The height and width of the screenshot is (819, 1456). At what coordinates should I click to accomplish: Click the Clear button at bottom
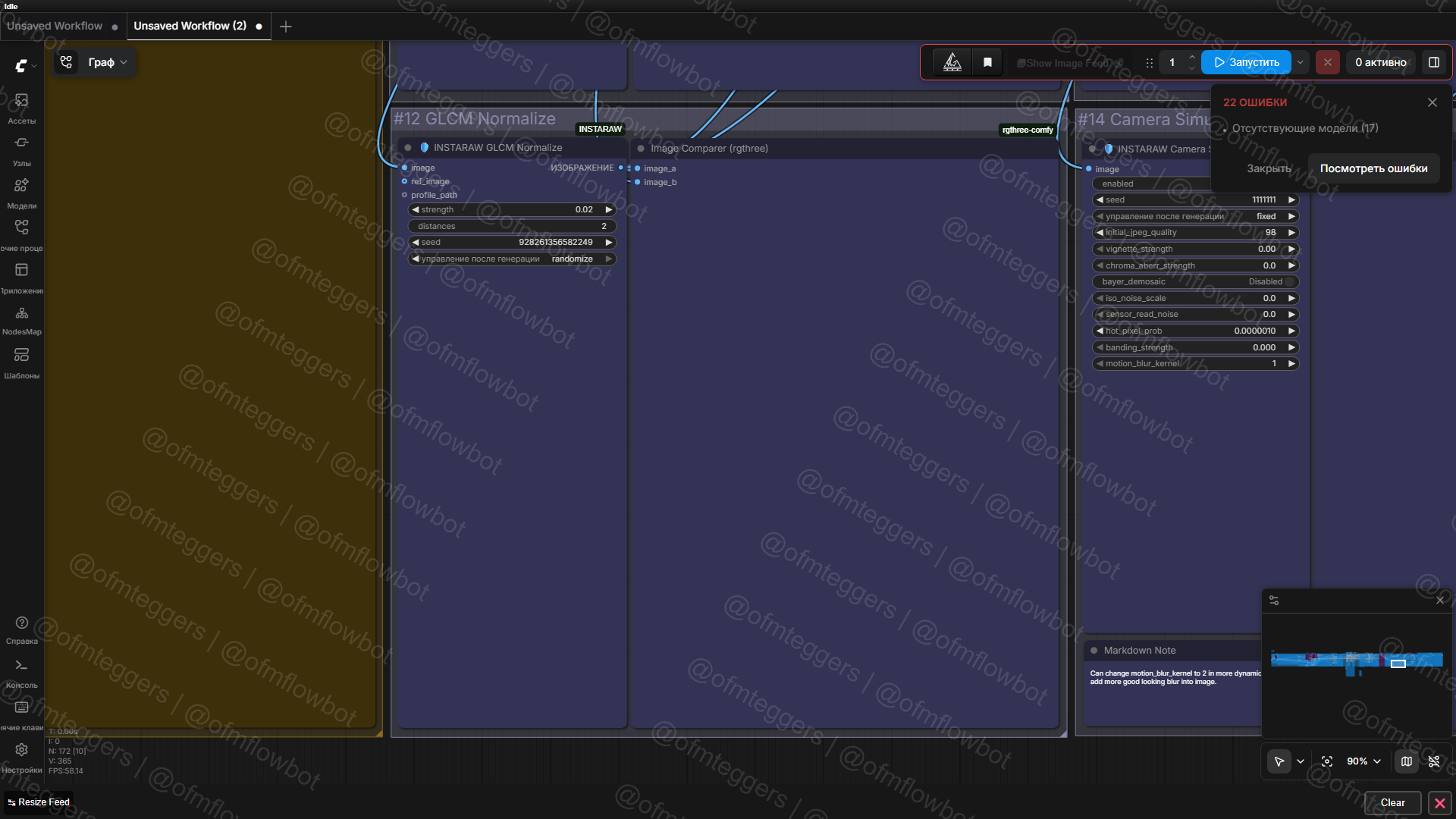pyautogui.click(x=1392, y=802)
